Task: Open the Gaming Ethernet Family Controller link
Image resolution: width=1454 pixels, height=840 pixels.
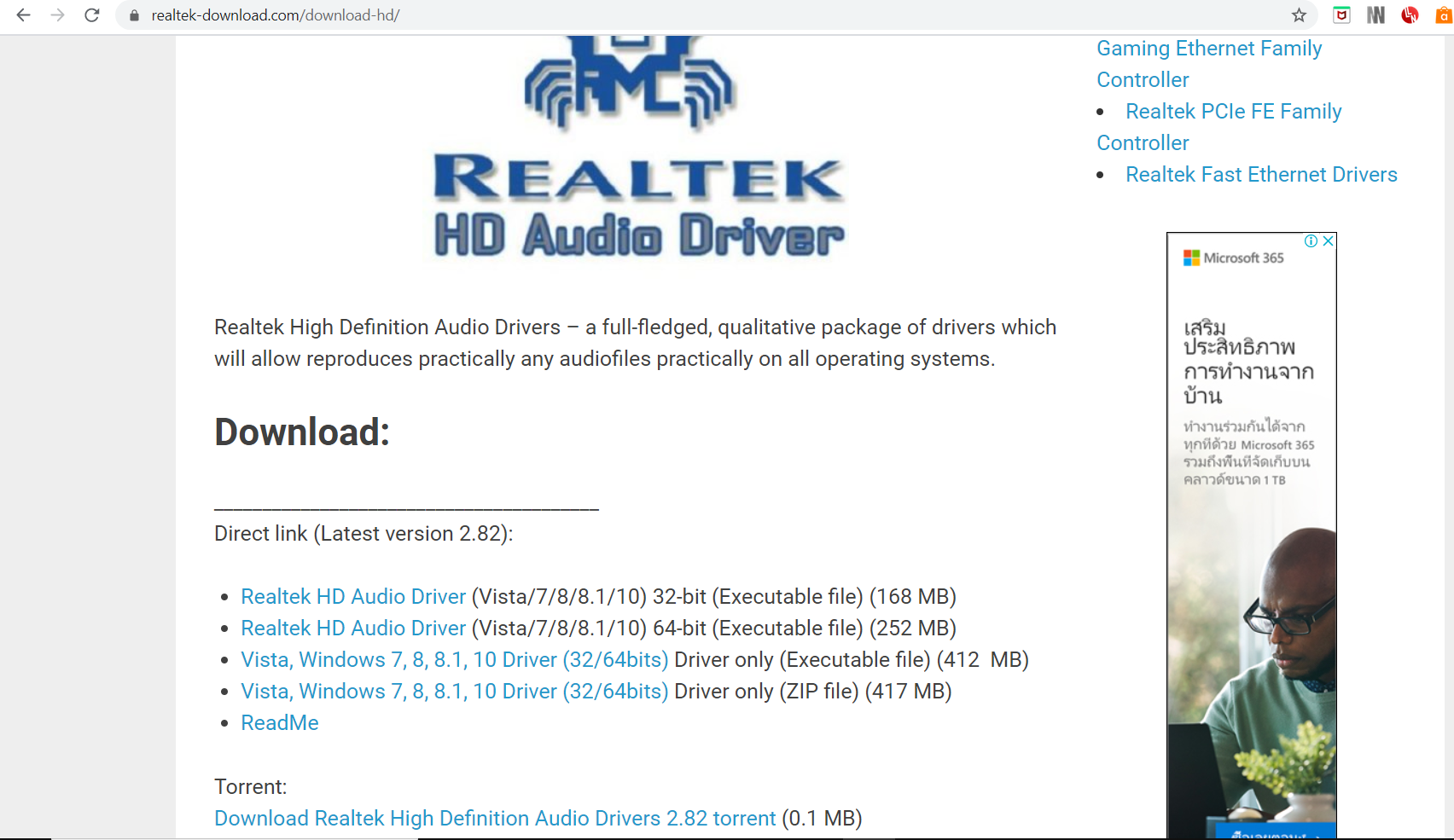Action: point(1209,64)
